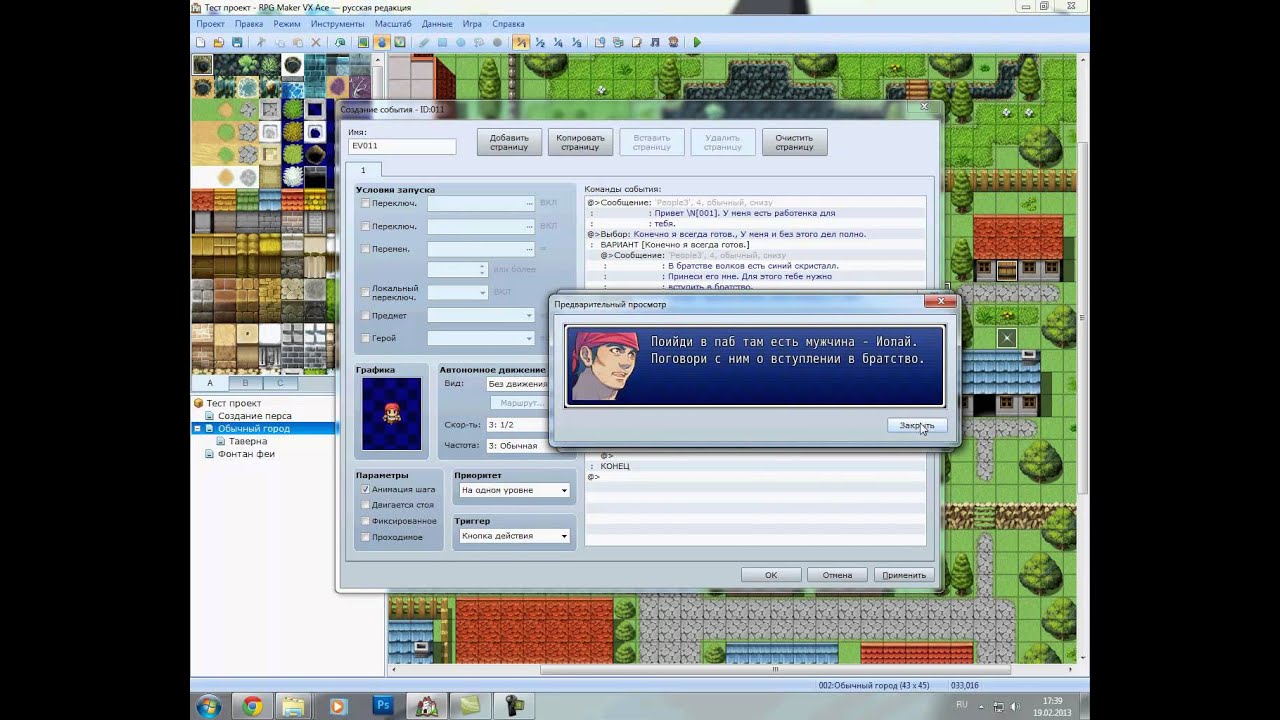Click Добавить страницу button

(x=509, y=142)
